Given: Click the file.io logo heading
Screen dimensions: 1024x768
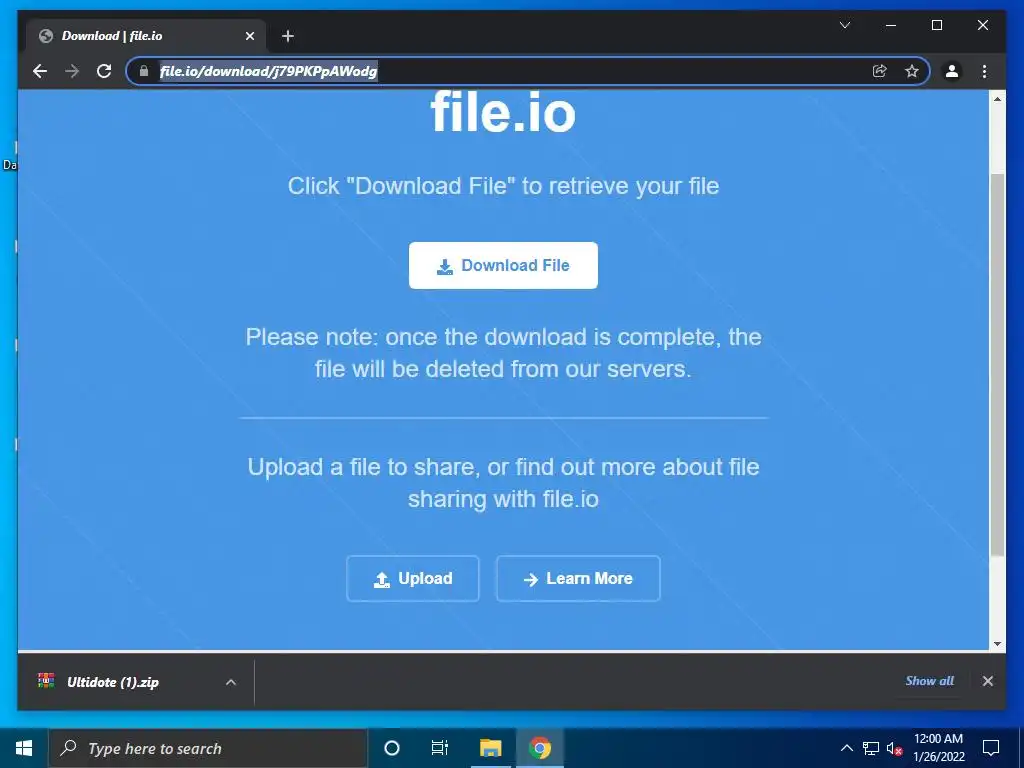Looking at the screenshot, I should [503, 112].
